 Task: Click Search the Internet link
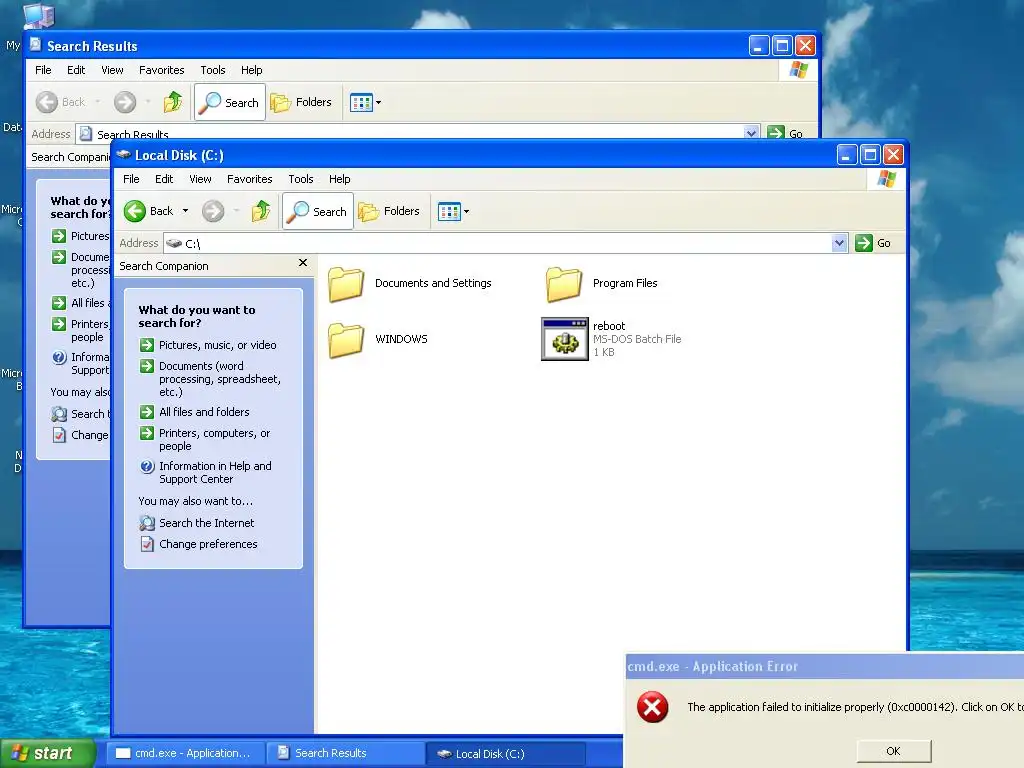click(x=206, y=523)
